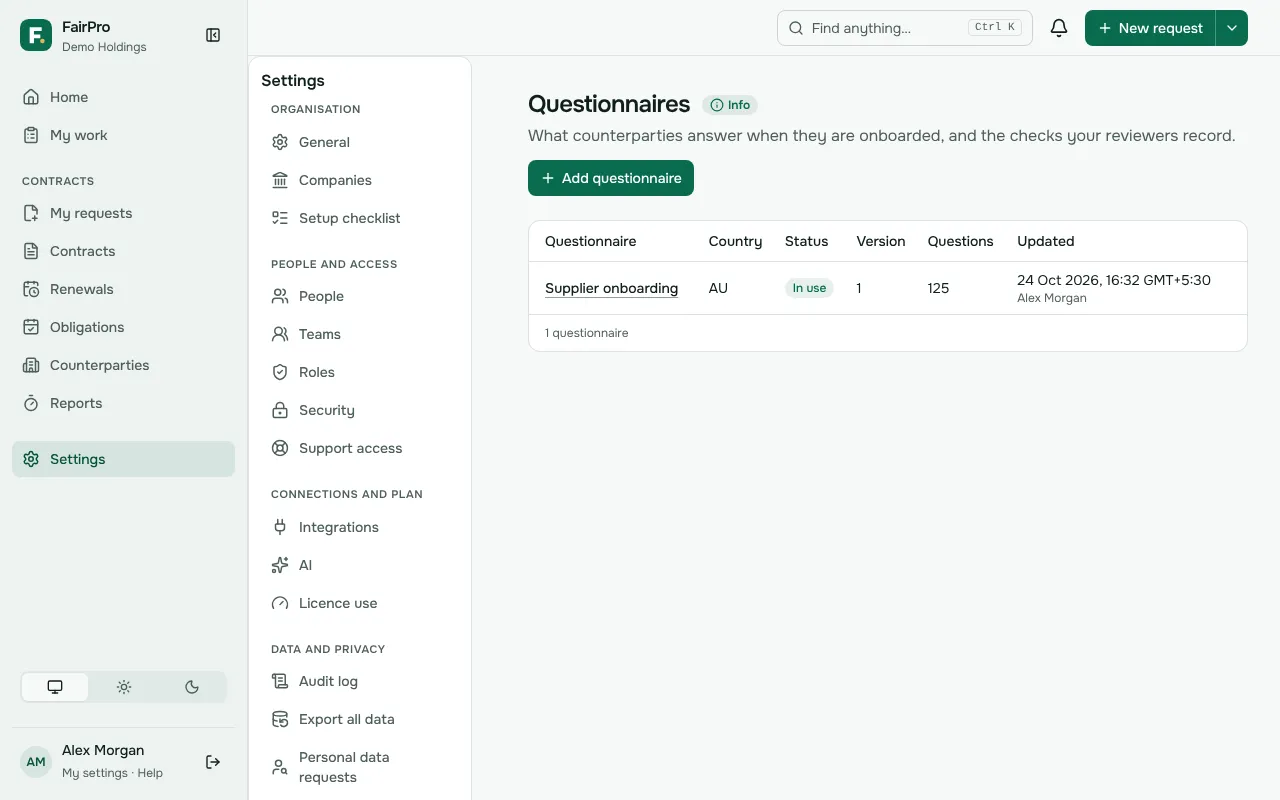Select Settings in main sidebar
Image resolution: width=1280 pixels, height=800 pixels.
coord(123,459)
